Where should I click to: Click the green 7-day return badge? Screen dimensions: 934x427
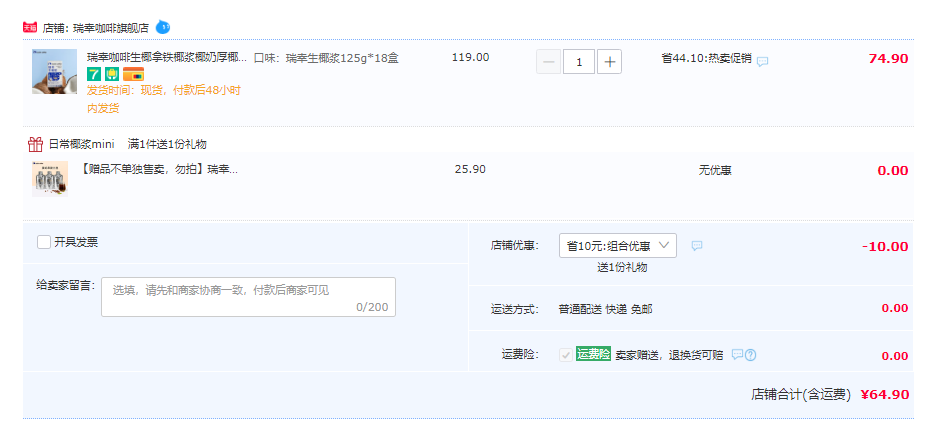(x=94, y=74)
